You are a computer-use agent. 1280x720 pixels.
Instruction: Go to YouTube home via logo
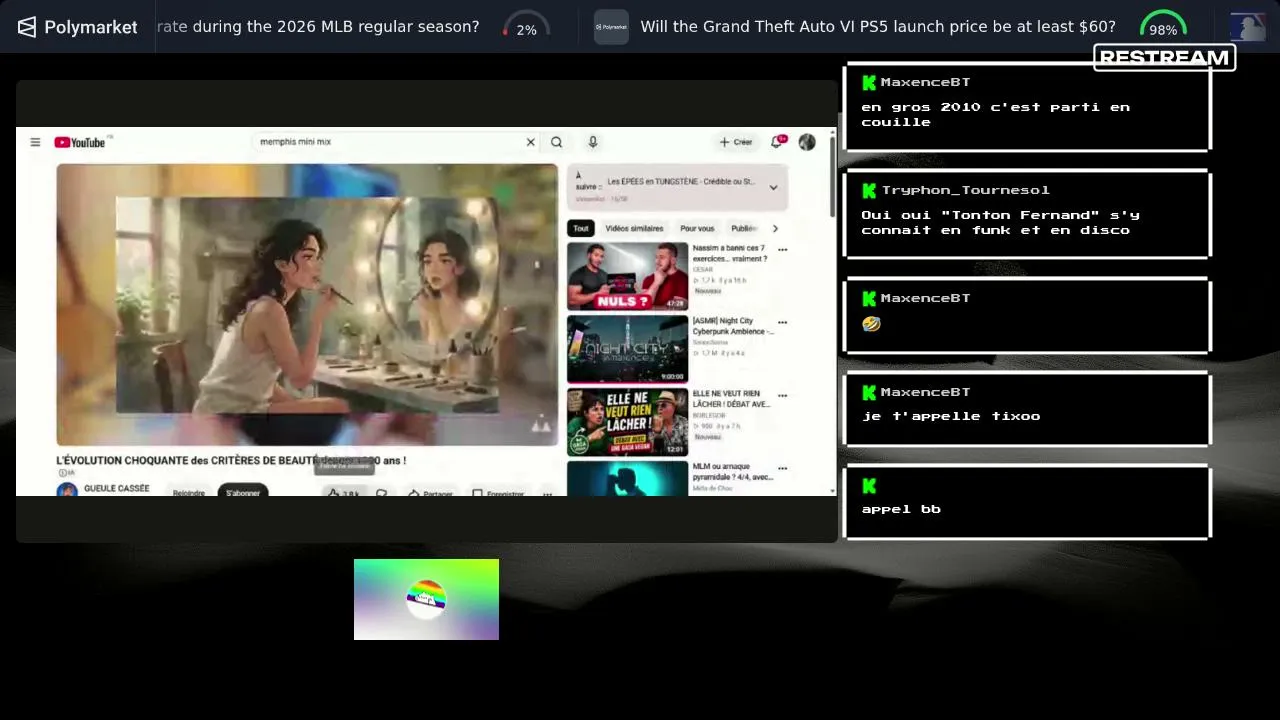click(x=80, y=142)
